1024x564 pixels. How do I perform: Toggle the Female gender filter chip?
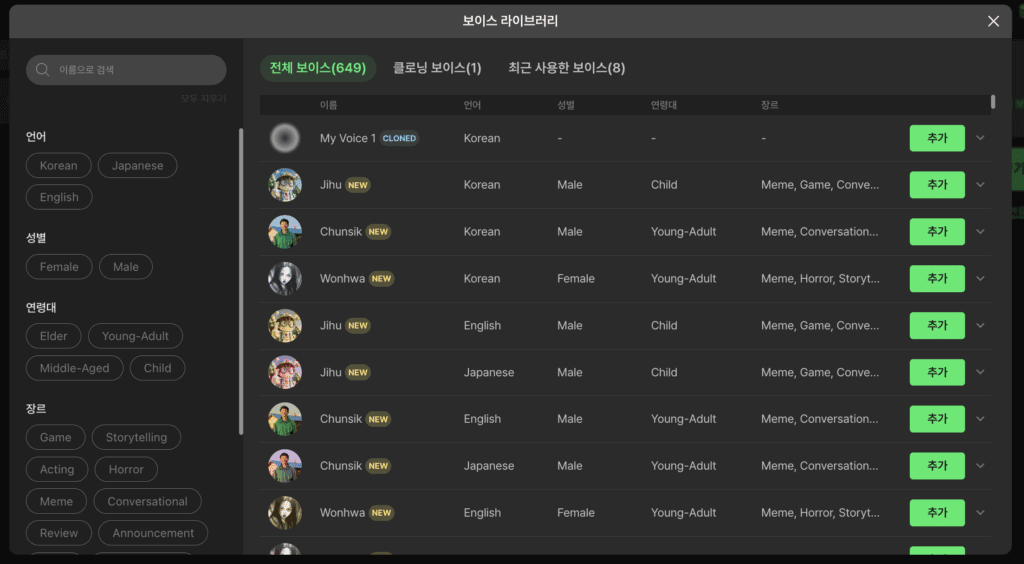tap(59, 267)
